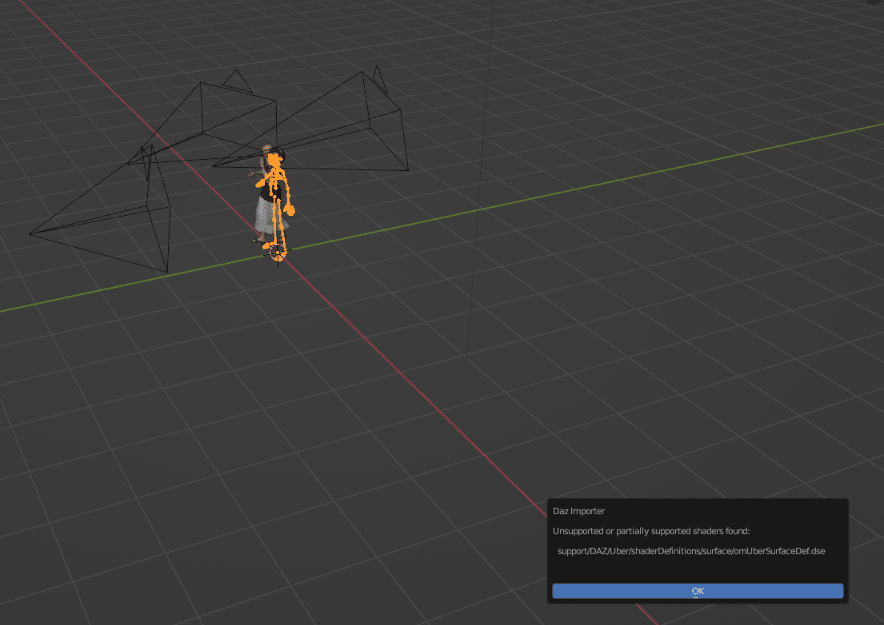Image resolution: width=884 pixels, height=625 pixels.
Task: Click the OK button in Daz Importer dialog
Action: tap(697, 591)
